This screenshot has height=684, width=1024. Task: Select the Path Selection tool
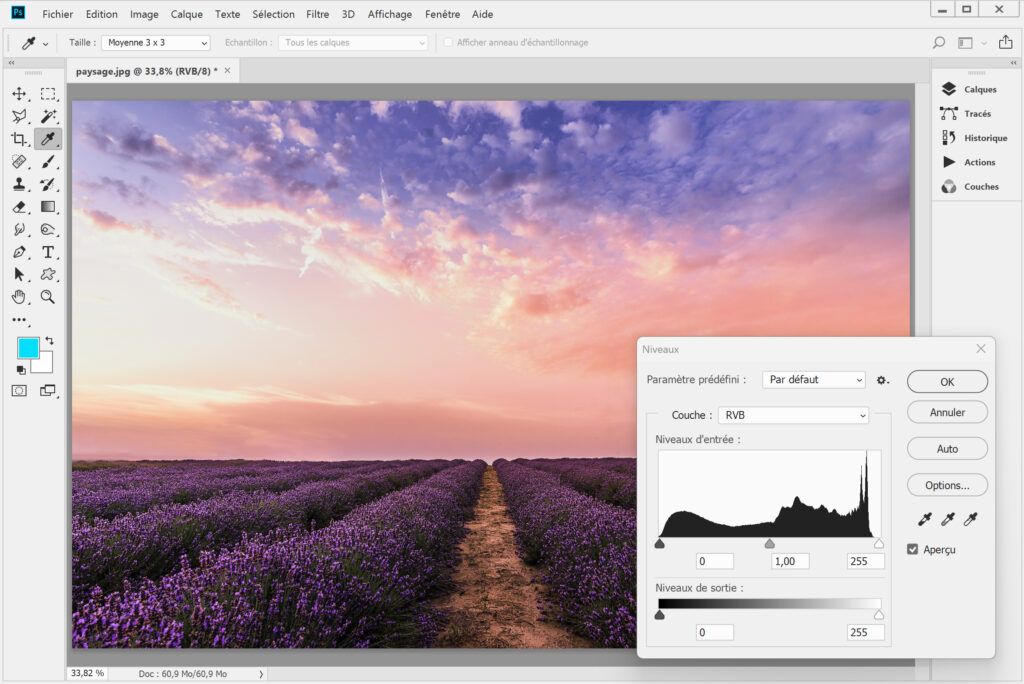[x=19, y=274]
